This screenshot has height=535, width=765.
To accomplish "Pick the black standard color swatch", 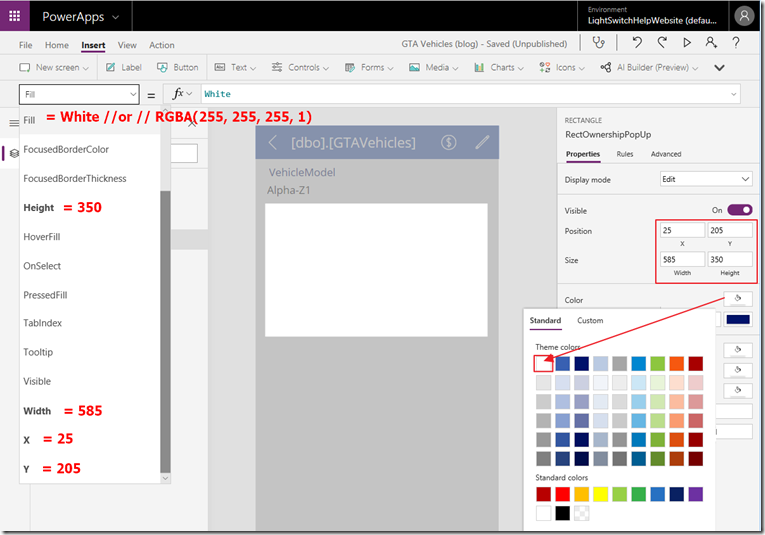I will click(x=562, y=513).
